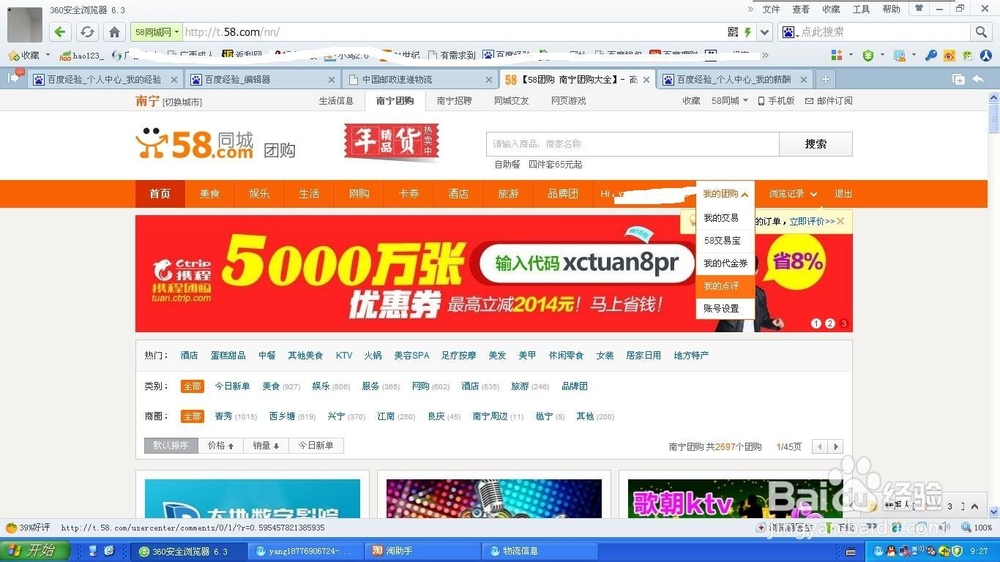Click hot keyword KTV

click(x=344, y=355)
